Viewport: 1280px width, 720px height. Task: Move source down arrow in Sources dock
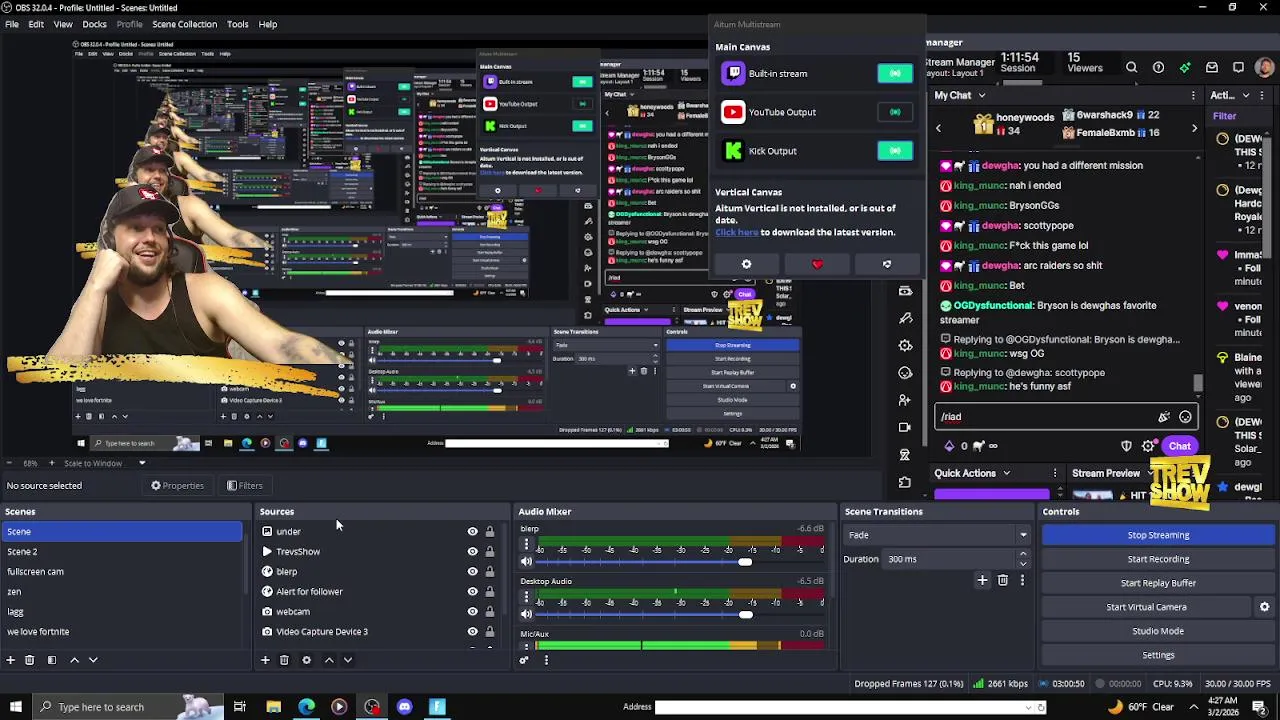[x=348, y=660]
